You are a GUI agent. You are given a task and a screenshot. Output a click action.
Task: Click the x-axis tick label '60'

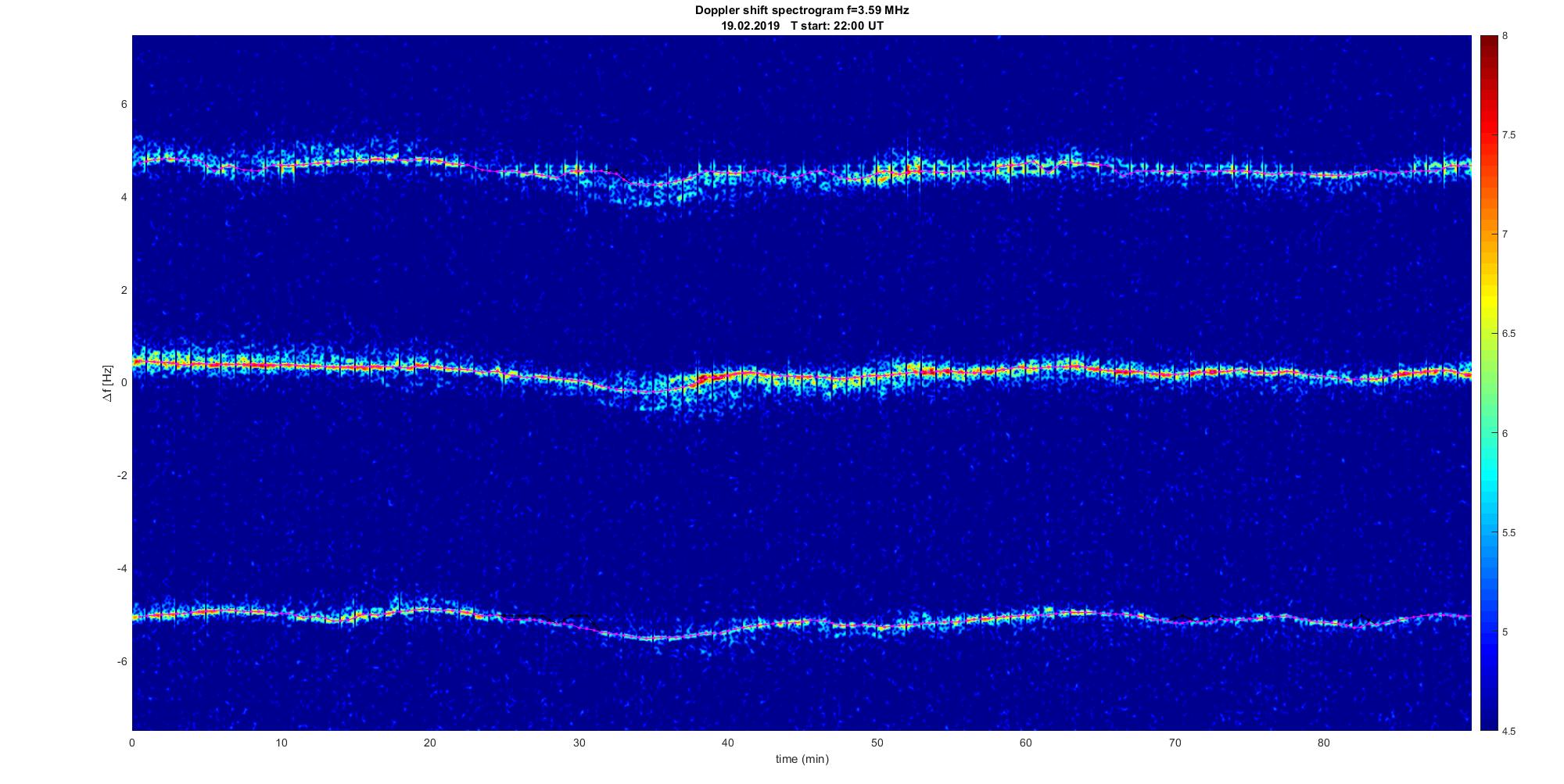pyautogui.click(x=1026, y=743)
